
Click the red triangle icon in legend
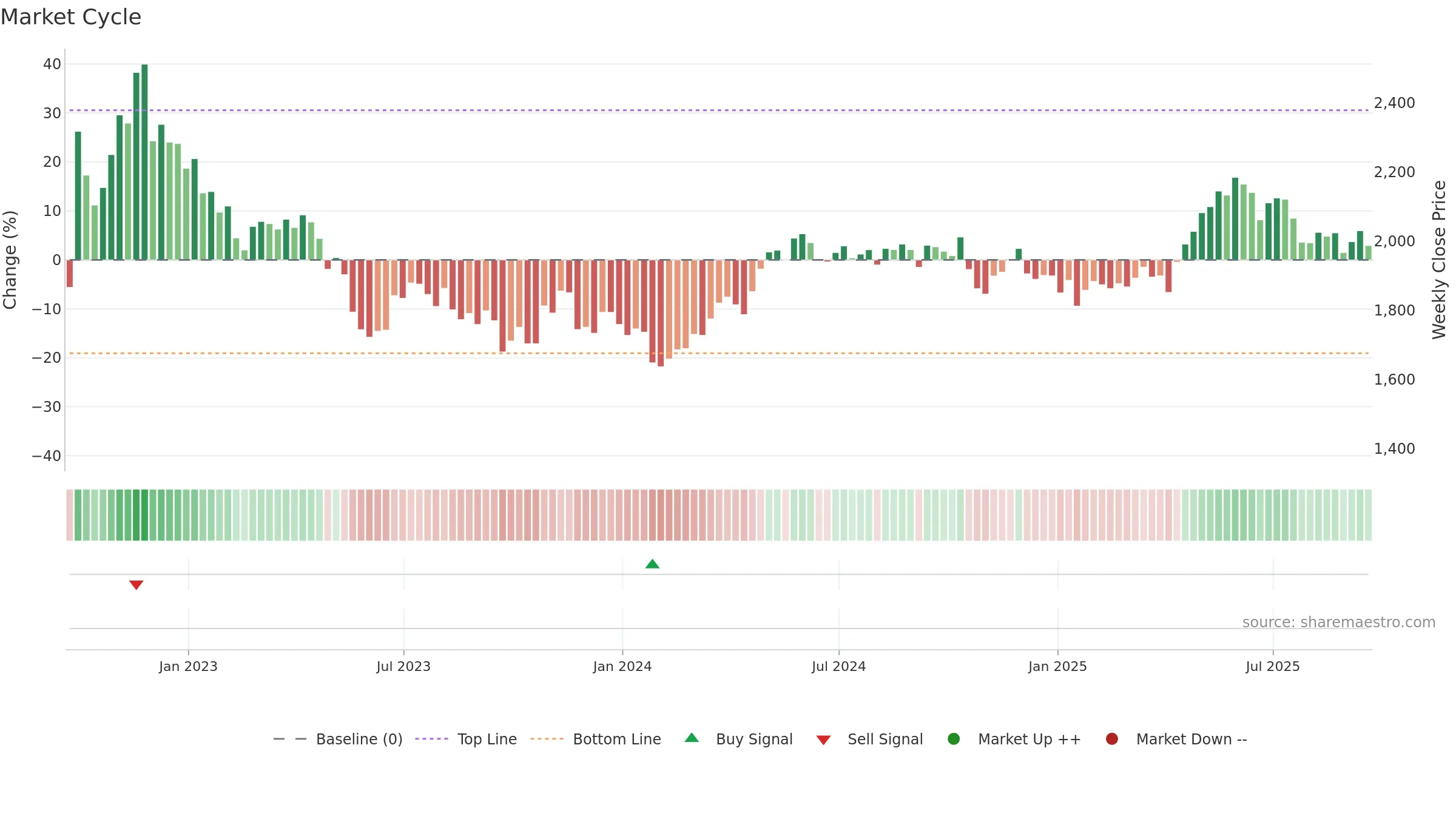point(823,740)
